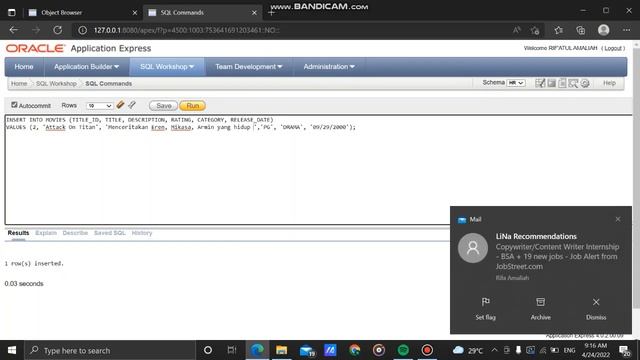Click the browser back arrow
This screenshot has width=640, height=360.
(13, 30)
